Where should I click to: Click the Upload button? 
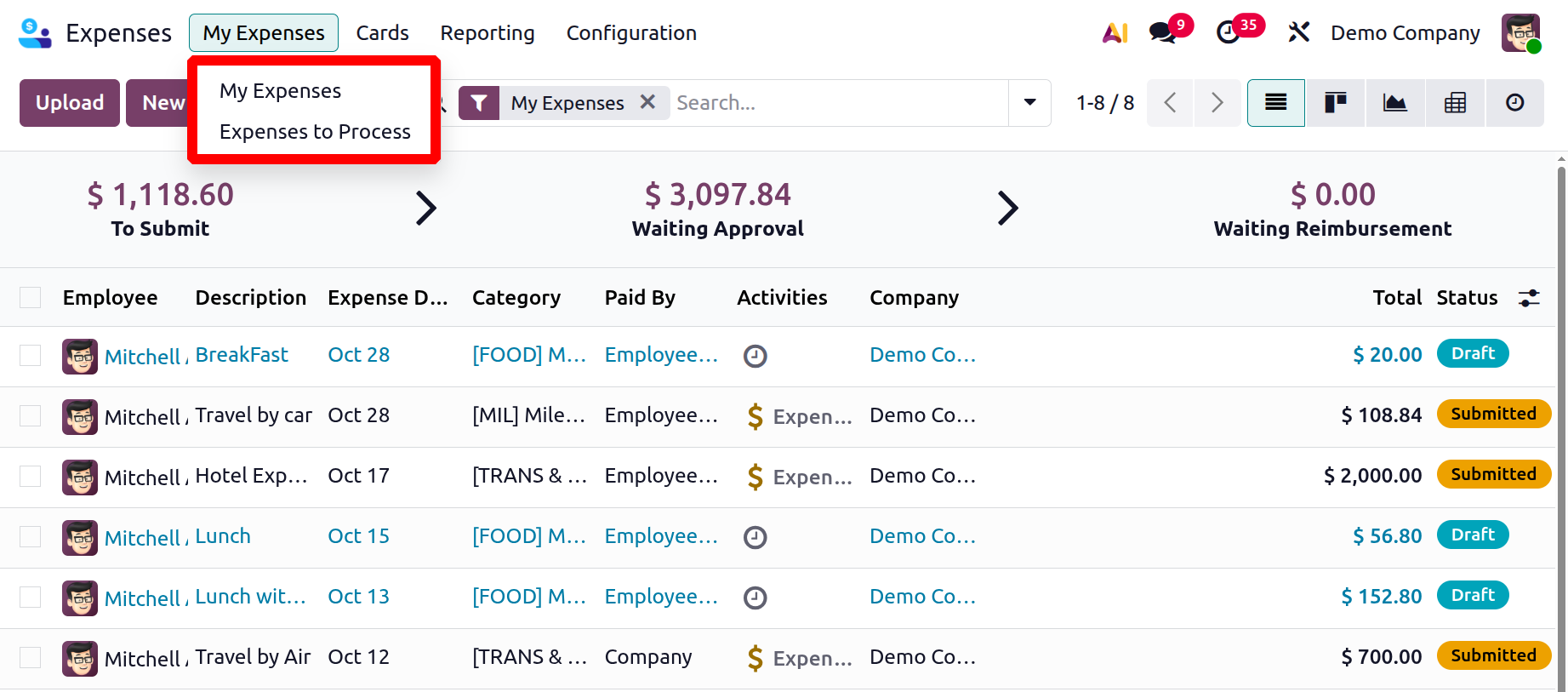pos(70,103)
